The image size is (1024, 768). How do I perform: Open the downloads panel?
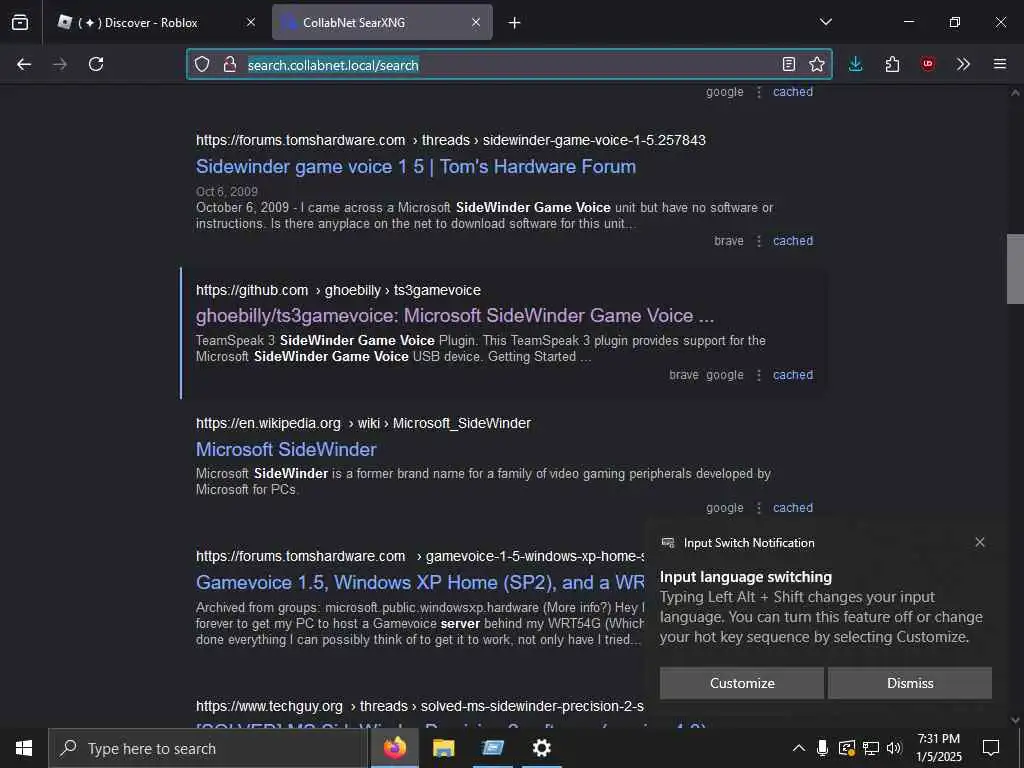click(856, 64)
